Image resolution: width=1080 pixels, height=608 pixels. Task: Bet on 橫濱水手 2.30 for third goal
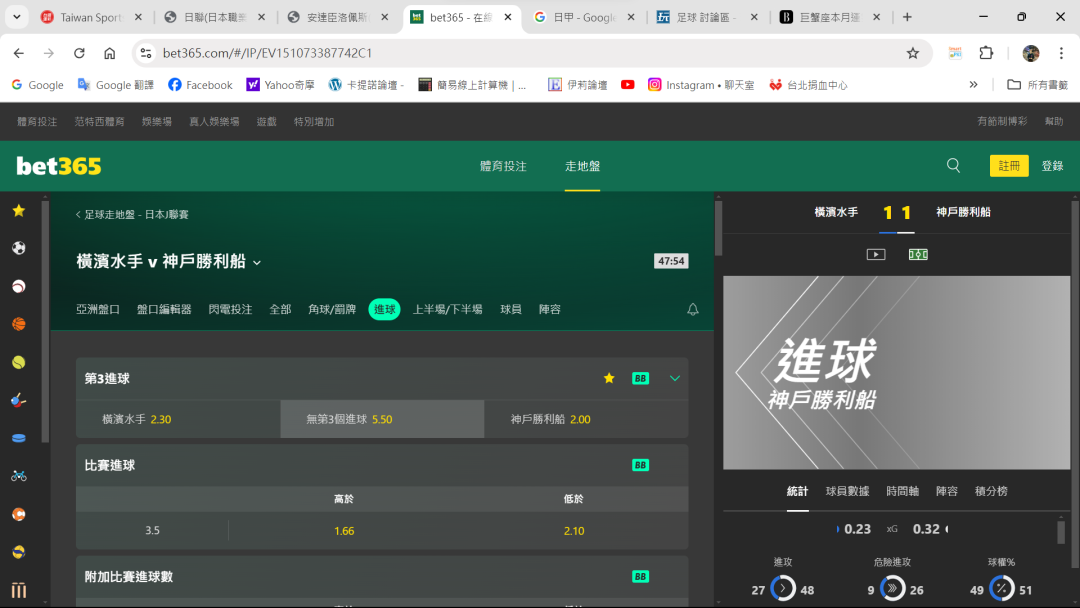[x=178, y=419]
